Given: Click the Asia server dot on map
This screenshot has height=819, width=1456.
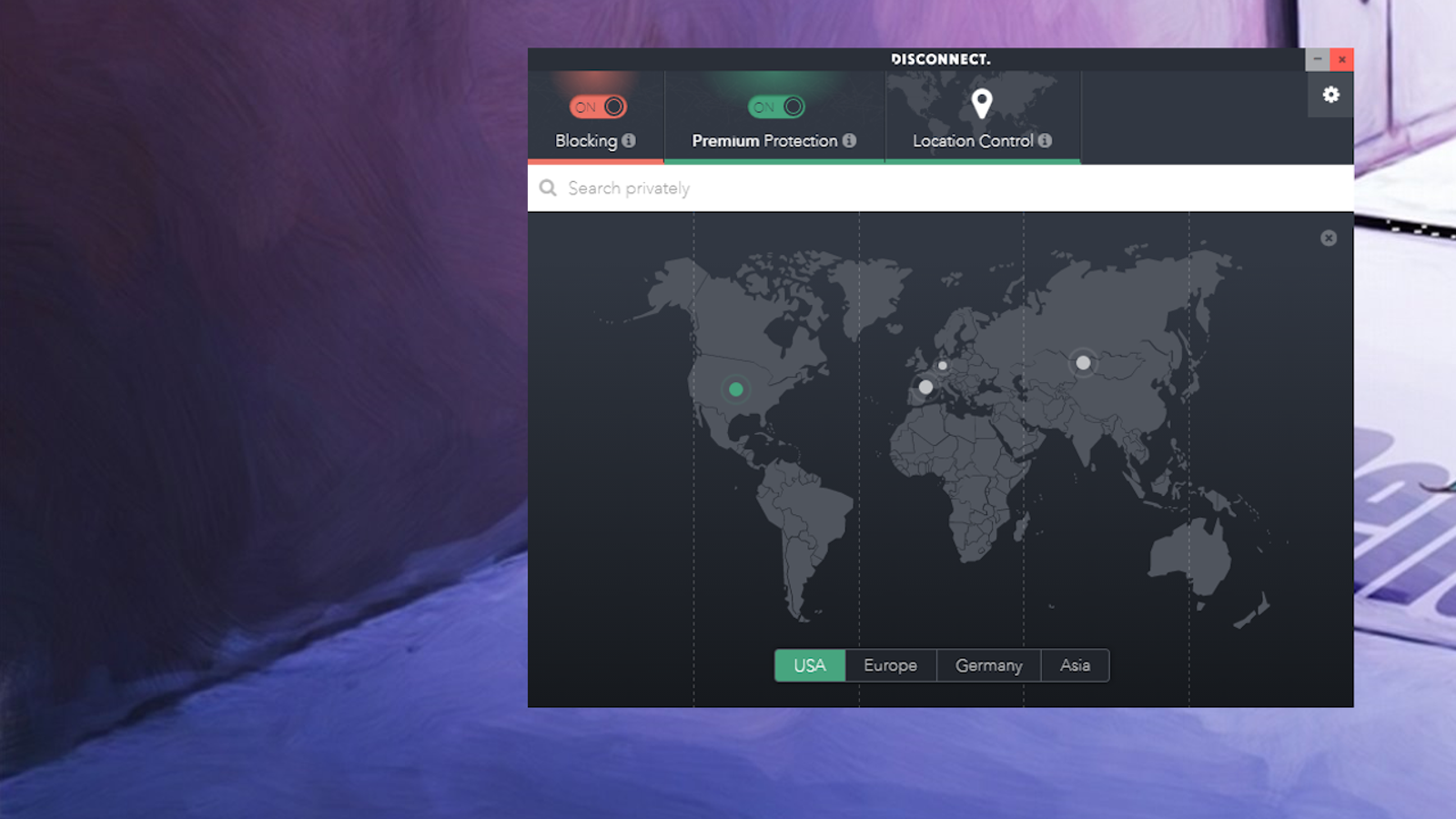Looking at the screenshot, I should pyautogui.click(x=1083, y=362).
